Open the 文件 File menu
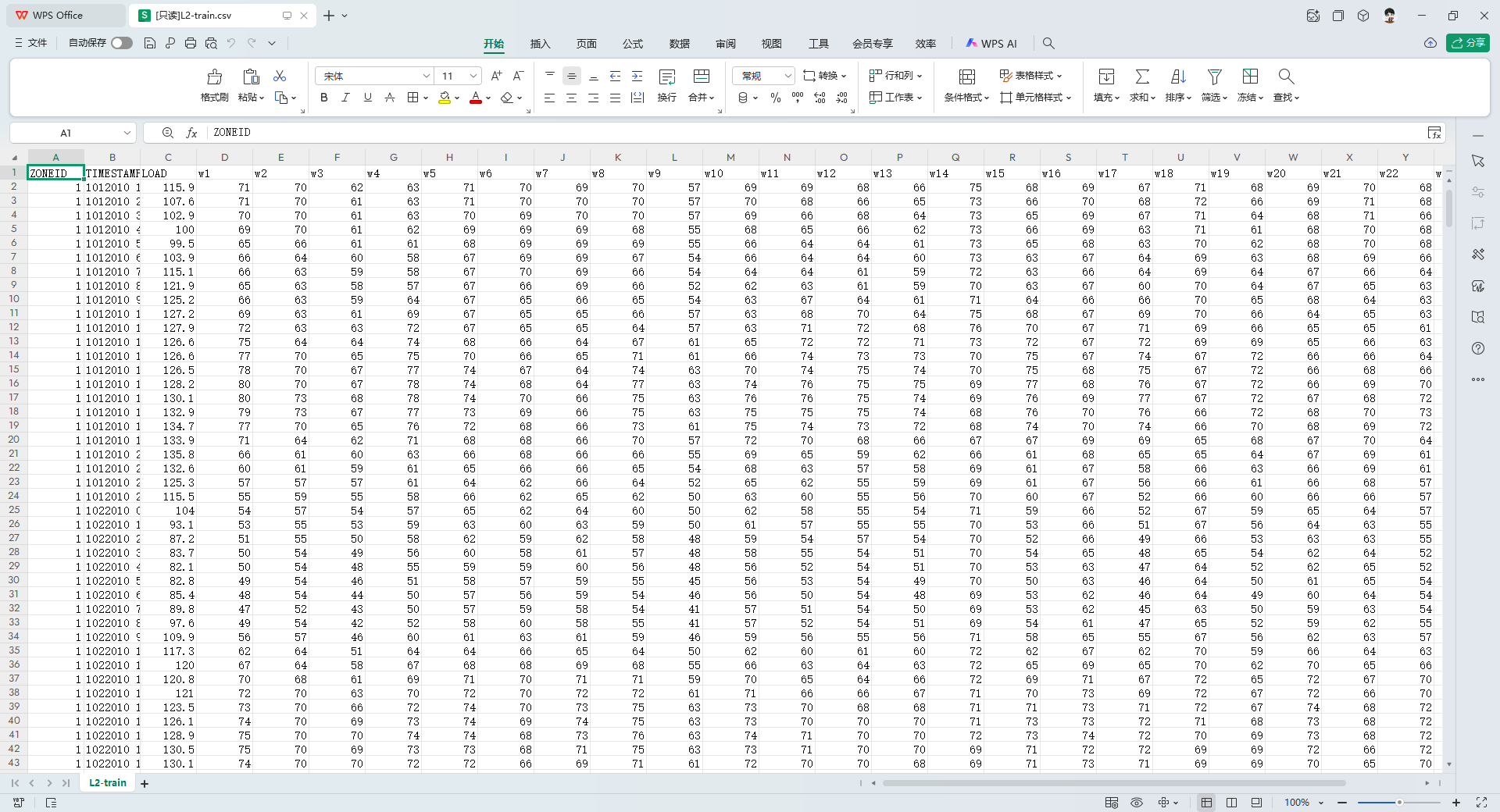This screenshot has width=1500, height=812. point(31,43)
